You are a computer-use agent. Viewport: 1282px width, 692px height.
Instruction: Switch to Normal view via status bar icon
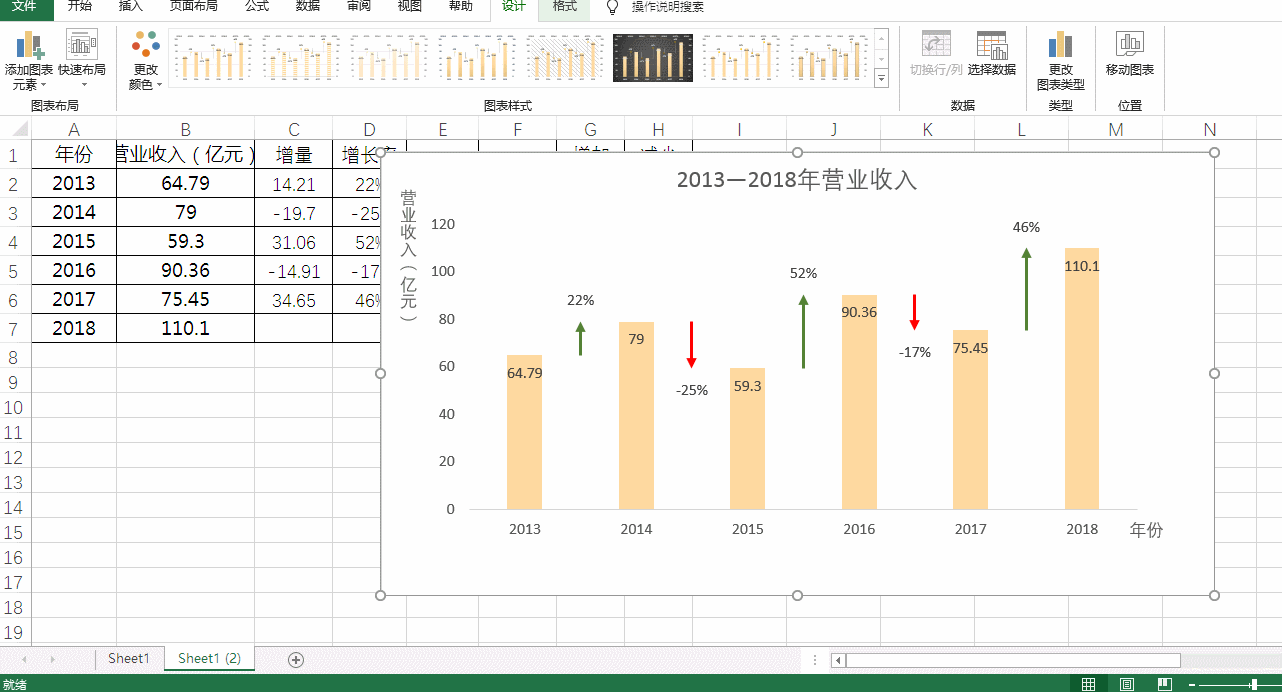[1087, 684]
